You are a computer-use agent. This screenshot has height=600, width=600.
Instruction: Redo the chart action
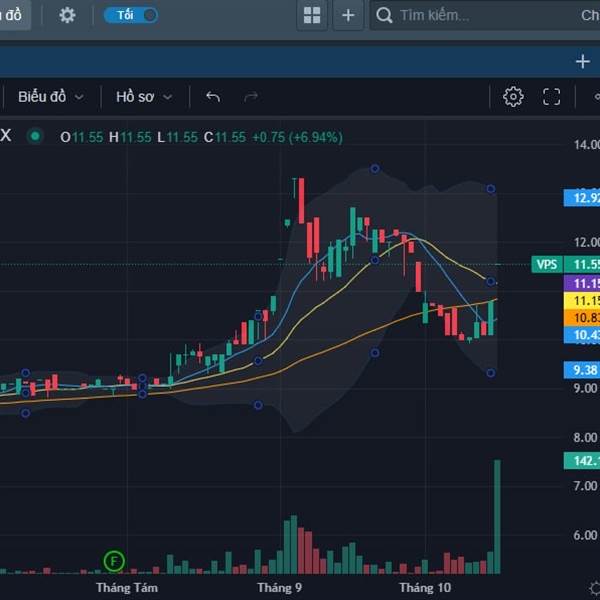pyautogui.click(x=251, y=97)
